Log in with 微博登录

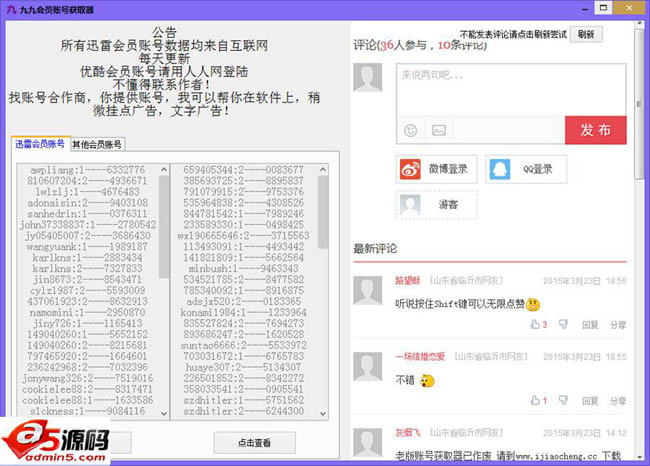click(437, 169)
